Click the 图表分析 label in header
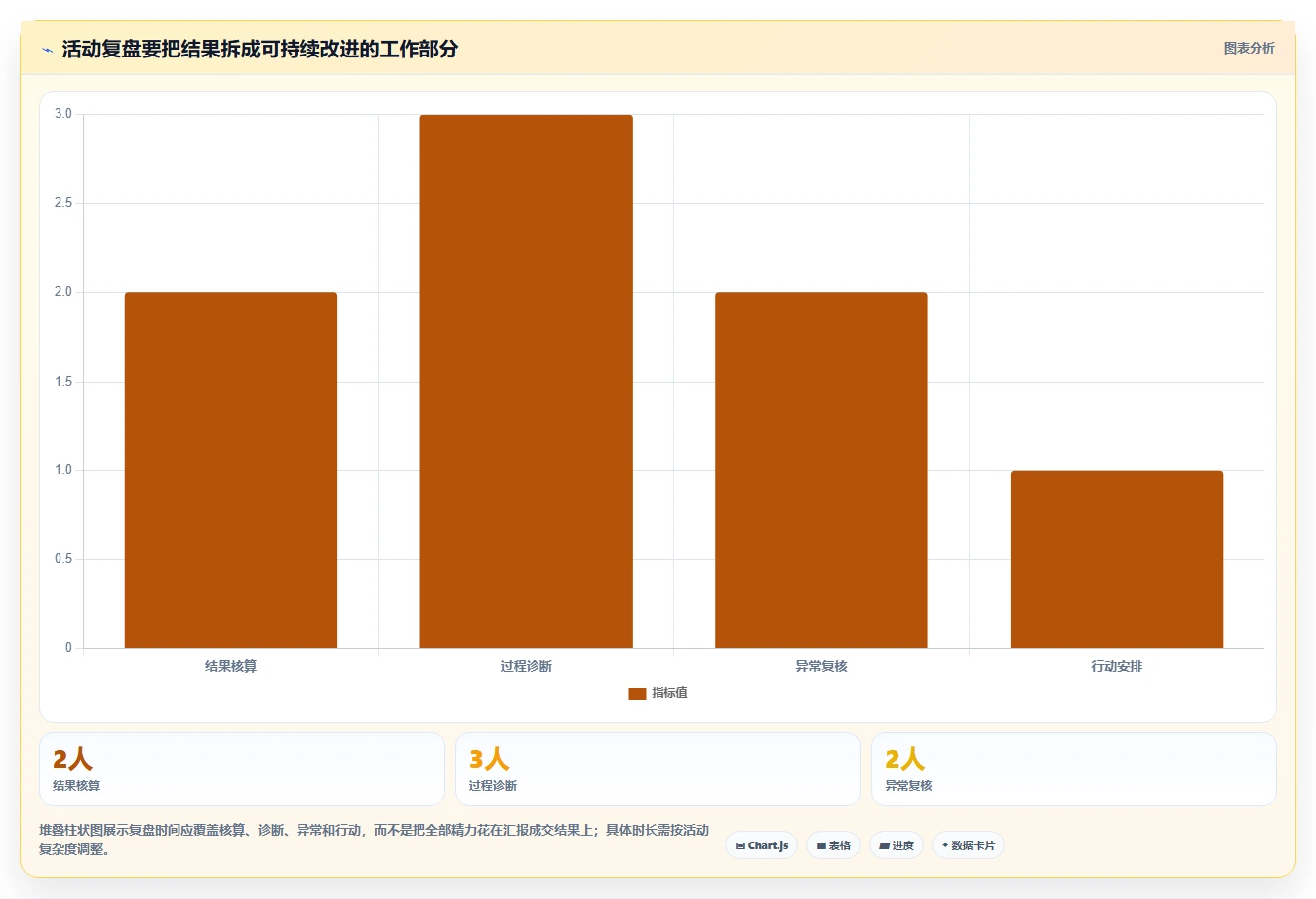 pos(1249,48)
